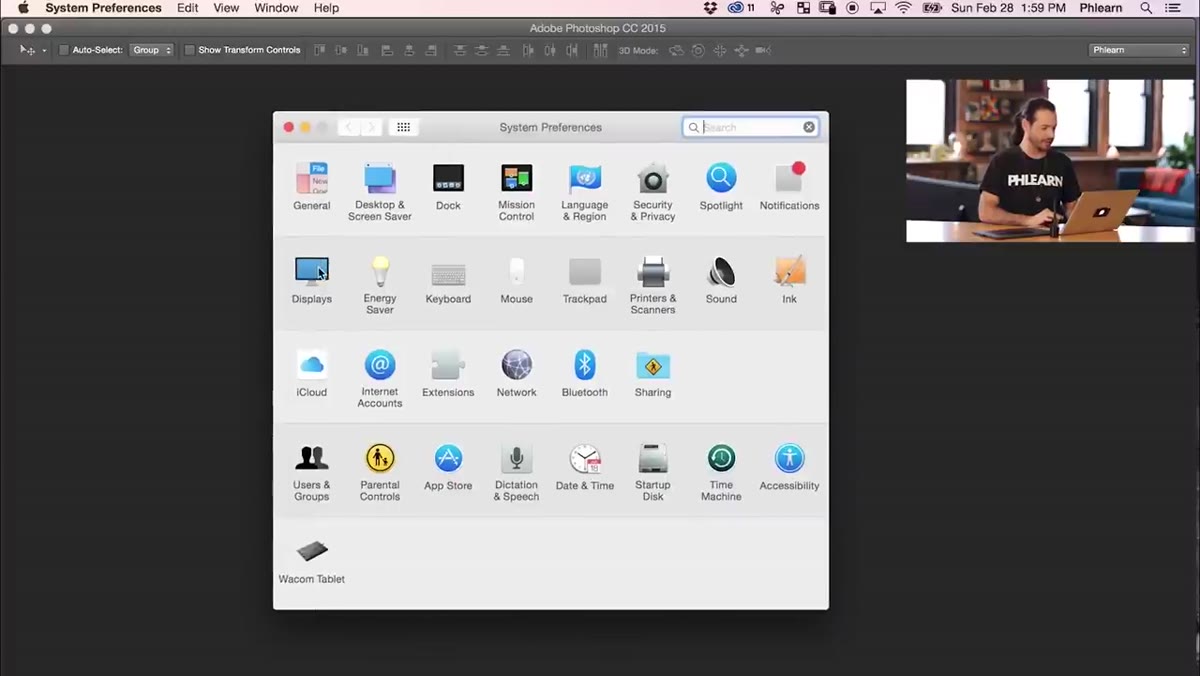Open the General preferences pane

312,187
